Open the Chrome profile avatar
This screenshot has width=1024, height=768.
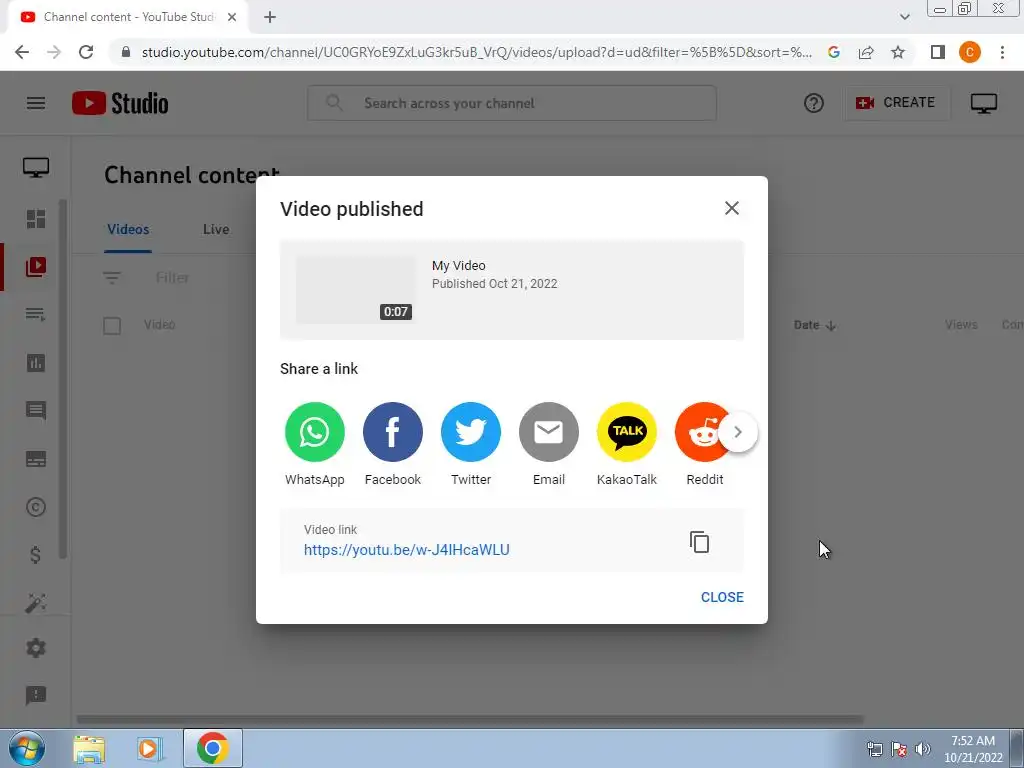pyautogui.click(x=970, y=52)
